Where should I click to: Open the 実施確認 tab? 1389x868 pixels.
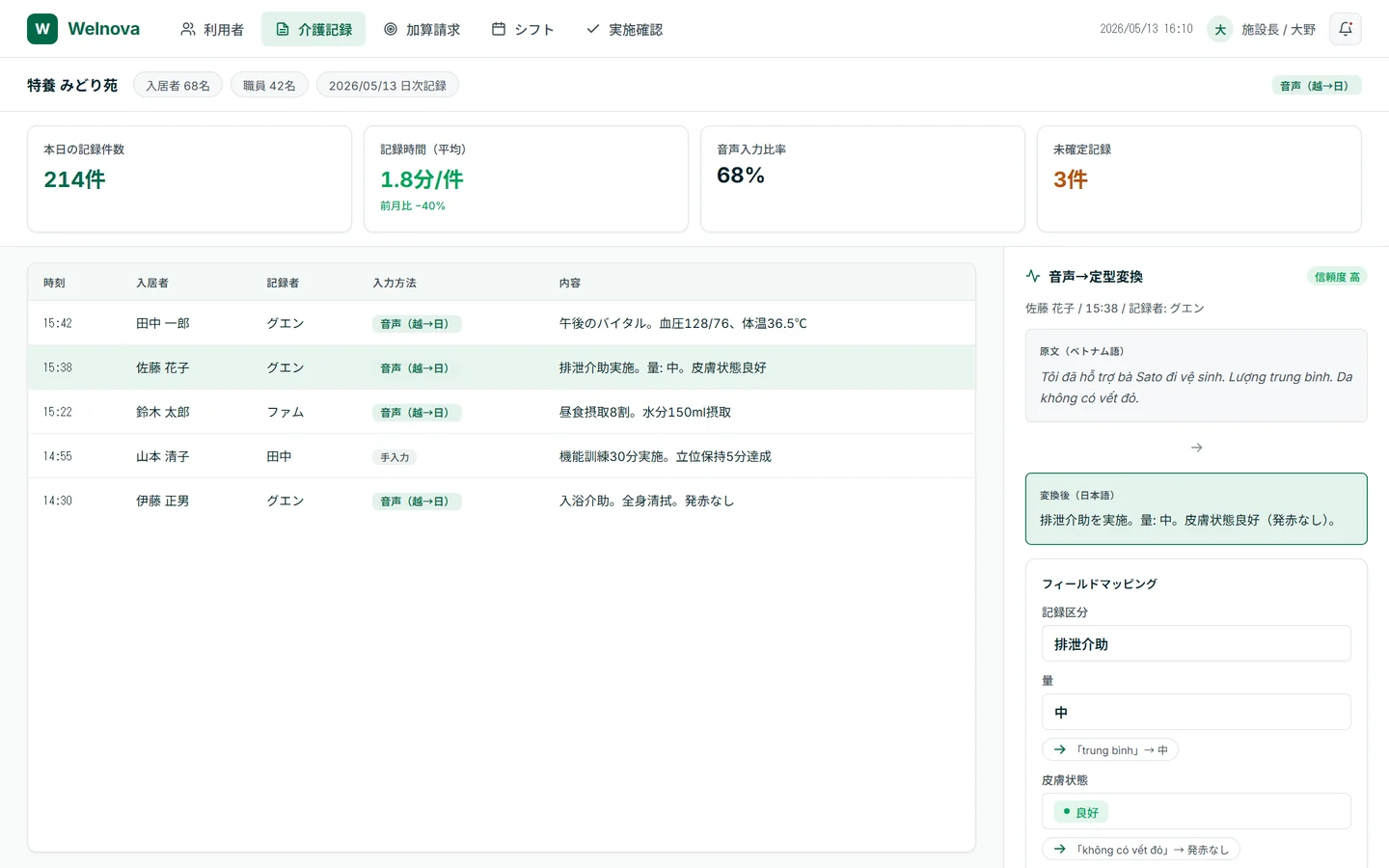click(x=624, y=29)
